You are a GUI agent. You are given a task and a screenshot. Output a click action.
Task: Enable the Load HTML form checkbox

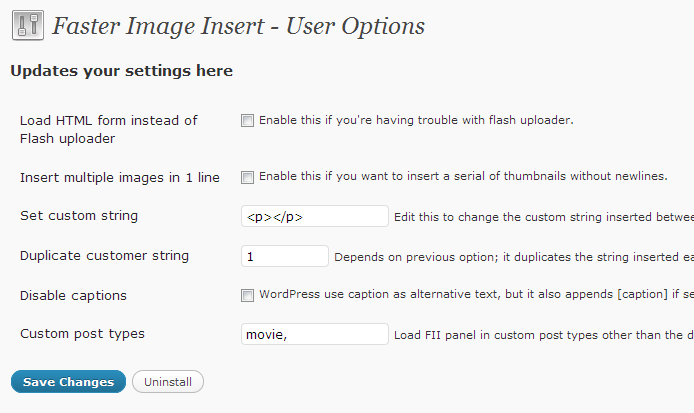(x=247, y=121)
